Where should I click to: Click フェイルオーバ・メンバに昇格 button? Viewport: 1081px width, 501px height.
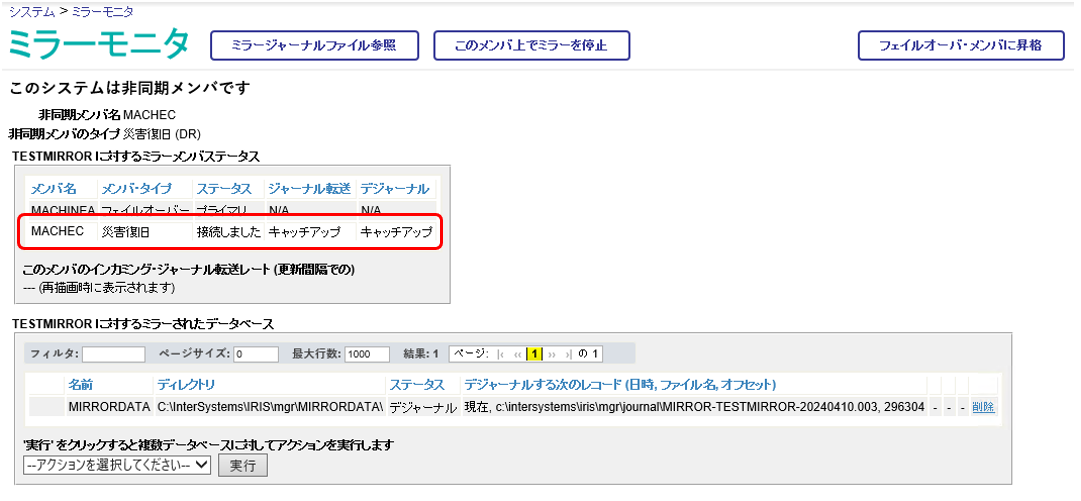click(960, 46)
